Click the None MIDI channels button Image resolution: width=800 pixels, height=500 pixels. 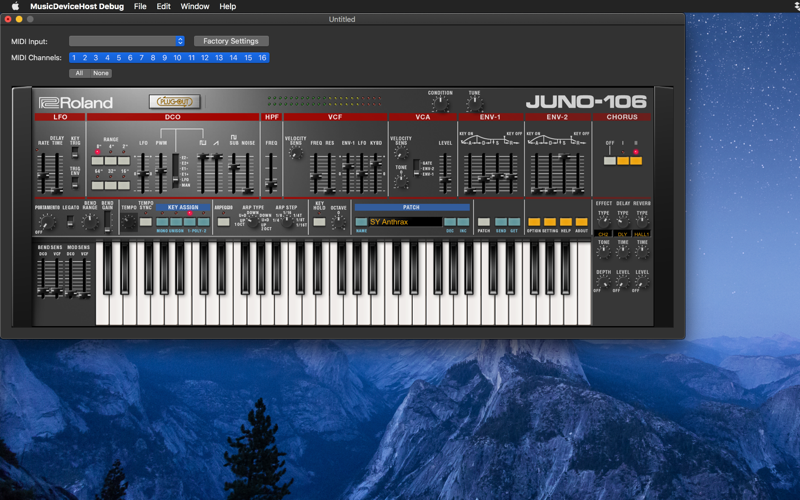coord(101,73)
